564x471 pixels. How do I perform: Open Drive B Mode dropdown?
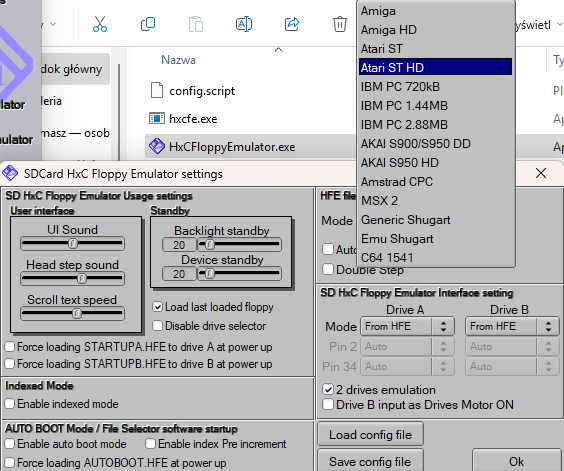[512, 326]
